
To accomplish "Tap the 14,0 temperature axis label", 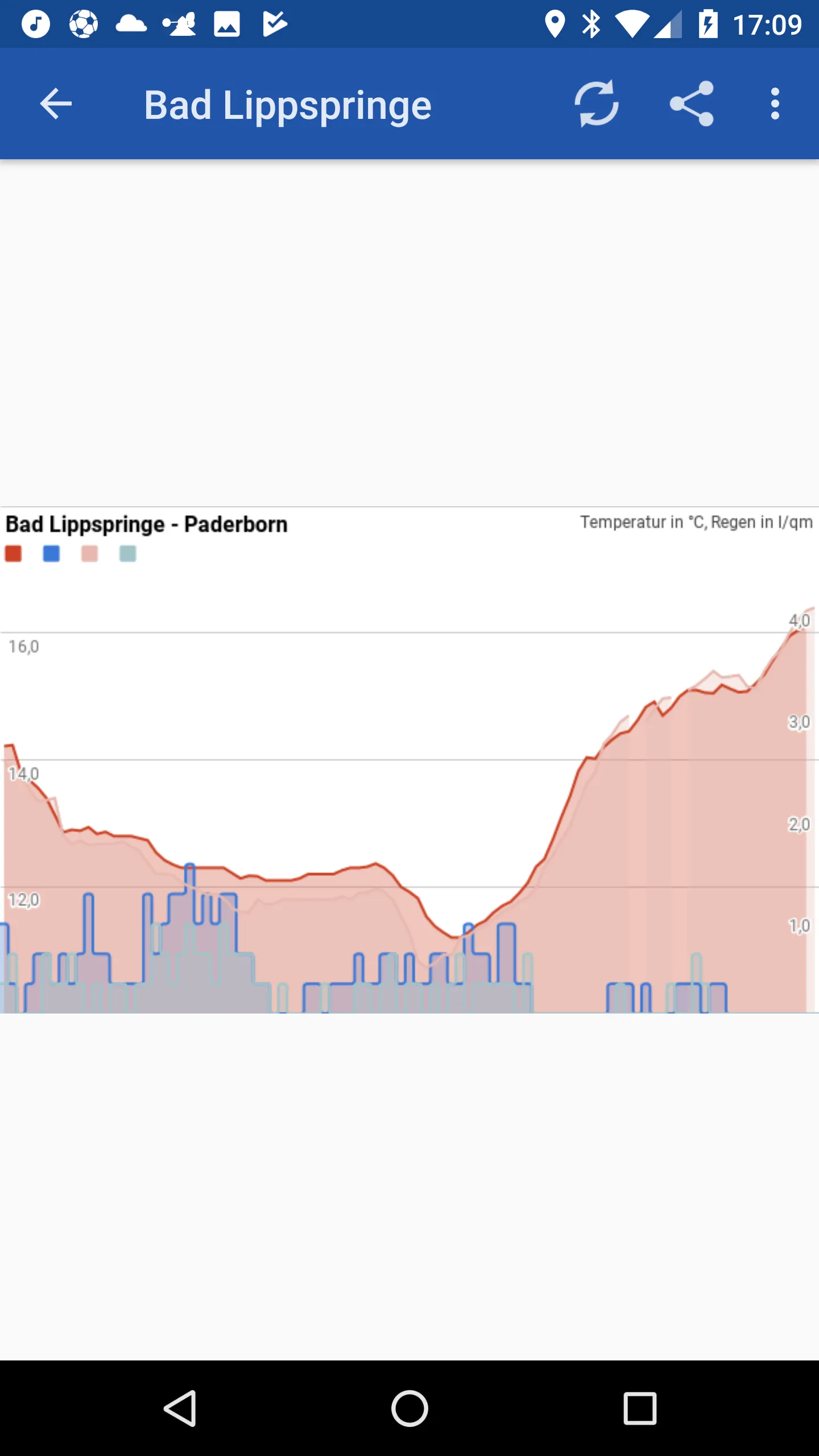I will (x=23, y=774).
